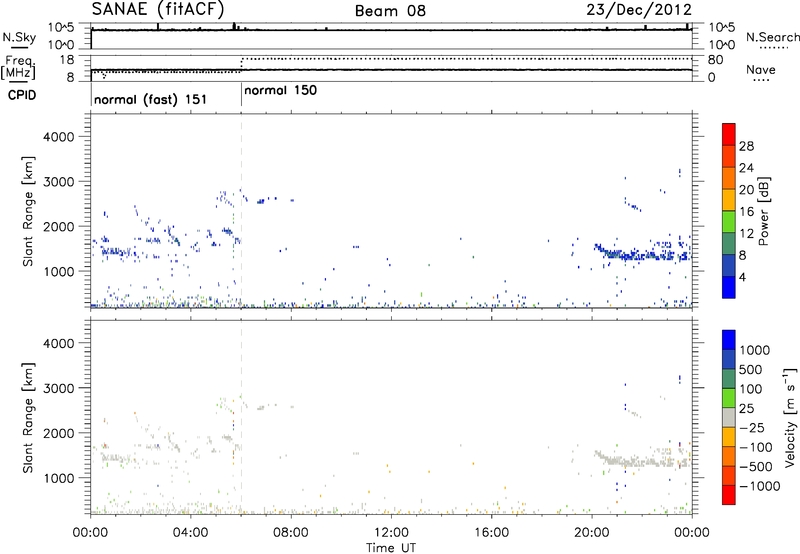Click the dashed mode-change line in velocity panel

click(241, 418)
